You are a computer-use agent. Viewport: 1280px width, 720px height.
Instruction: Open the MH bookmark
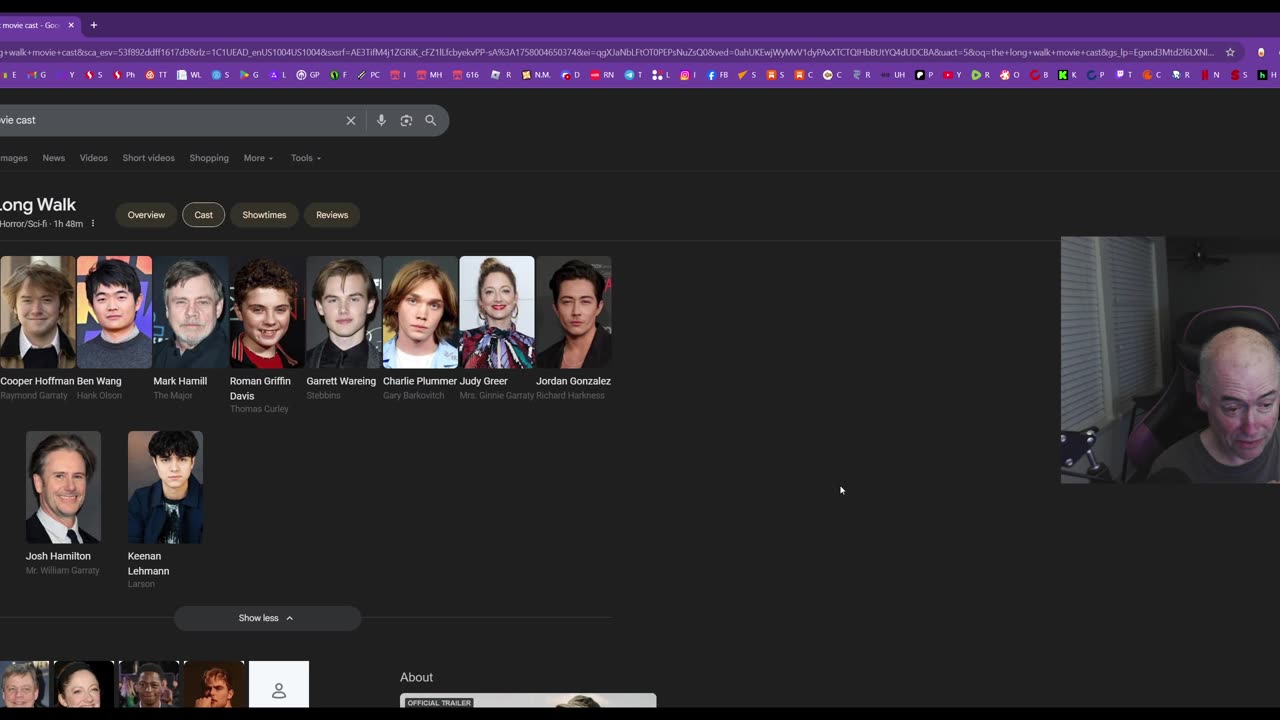(429, 75)
